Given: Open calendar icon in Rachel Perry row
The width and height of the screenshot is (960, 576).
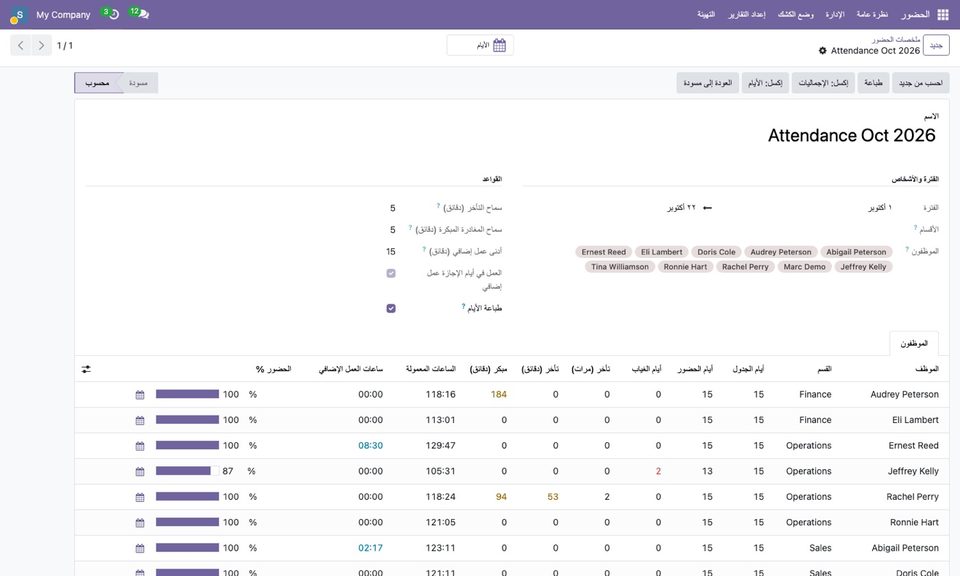Looking at the screenshot, I should 140,497.
